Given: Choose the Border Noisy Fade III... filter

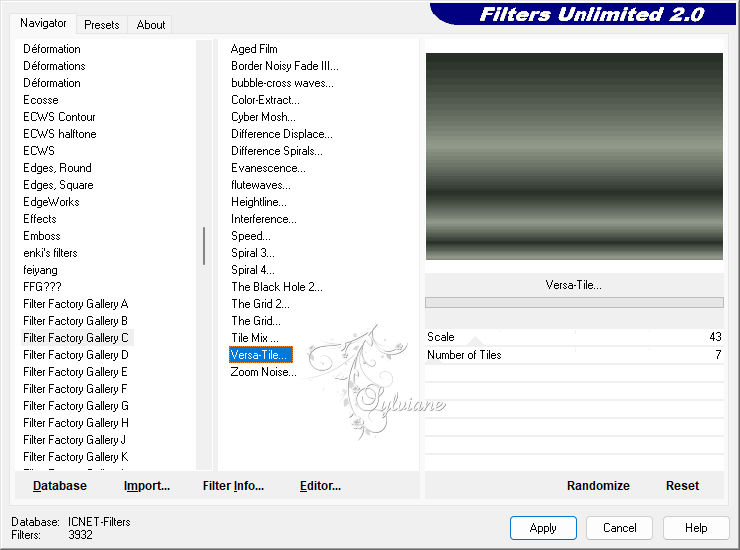Looking at the screenshot, I should 285,66.
